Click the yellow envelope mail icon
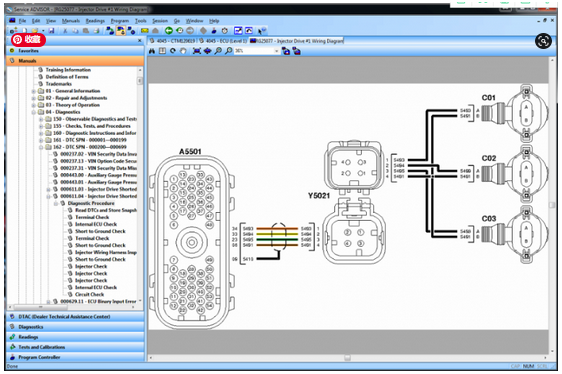 point(144,31)
